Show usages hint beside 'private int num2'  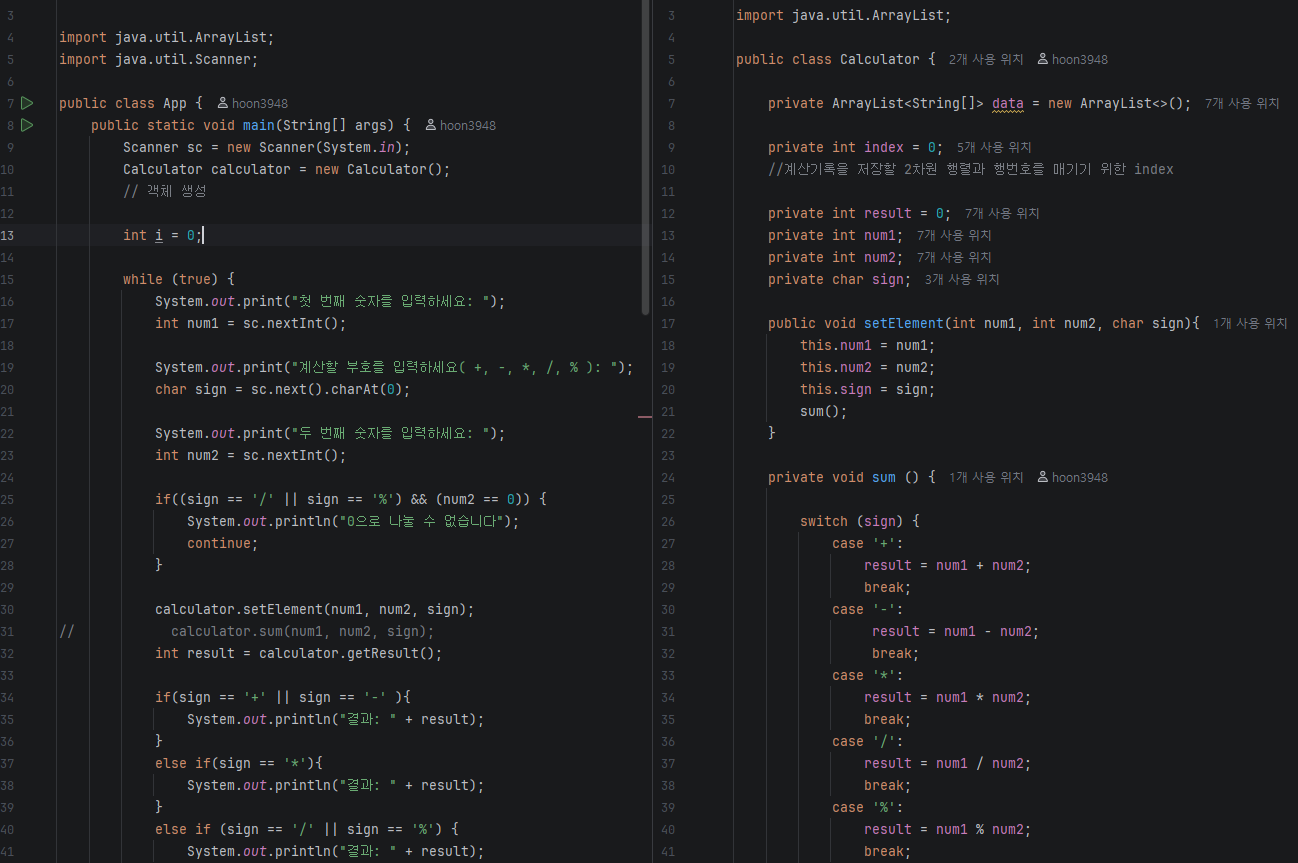[x=954, y=257]
